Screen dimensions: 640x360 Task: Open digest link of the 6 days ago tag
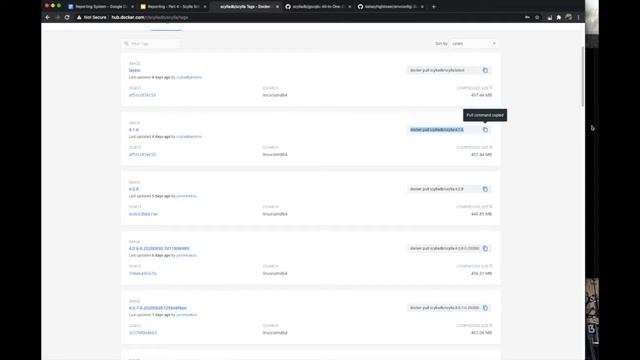(142, 273)
